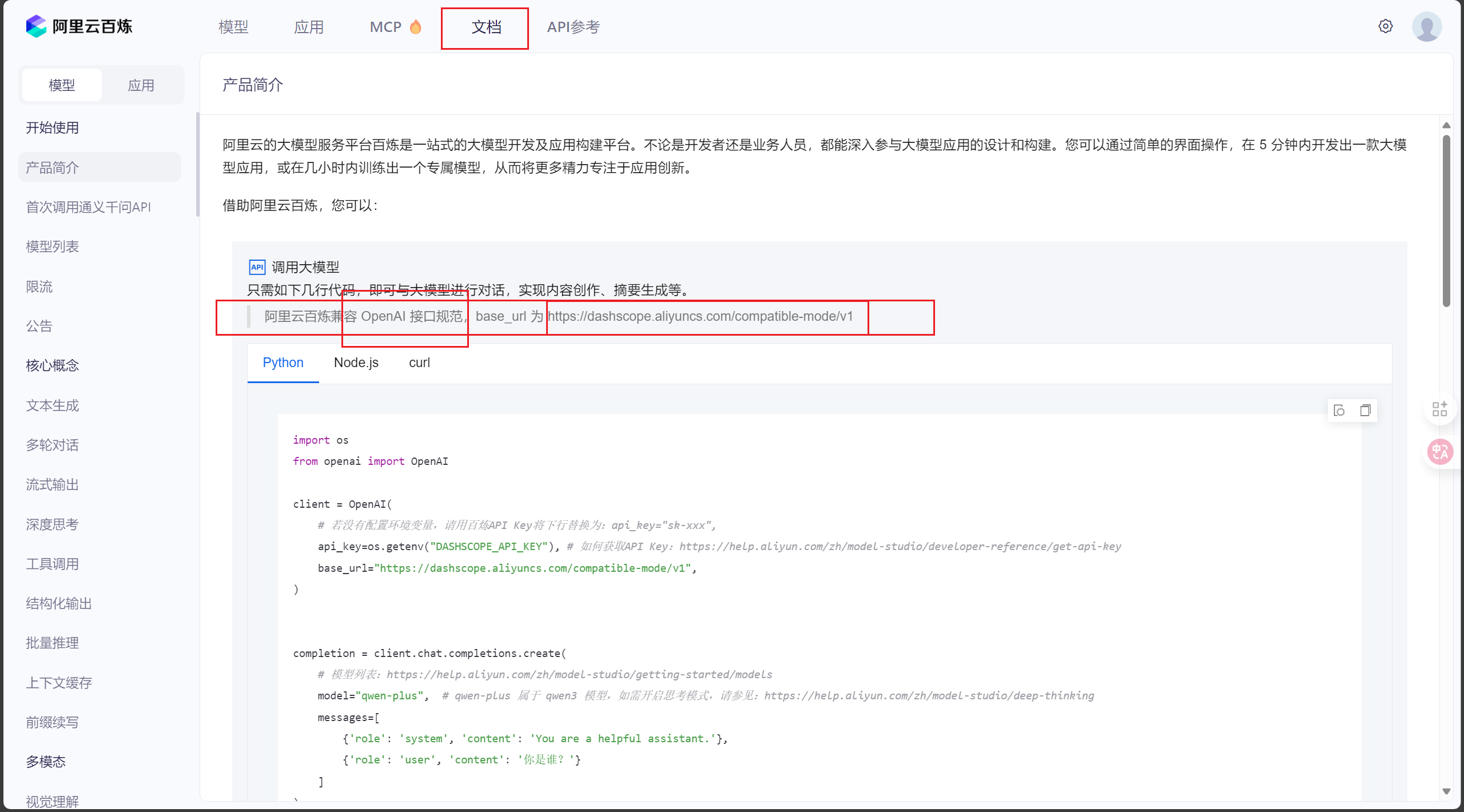This screenshot has height=812, width=1464.
Task: Open the settings gear icon
Action: [1385, 26]
